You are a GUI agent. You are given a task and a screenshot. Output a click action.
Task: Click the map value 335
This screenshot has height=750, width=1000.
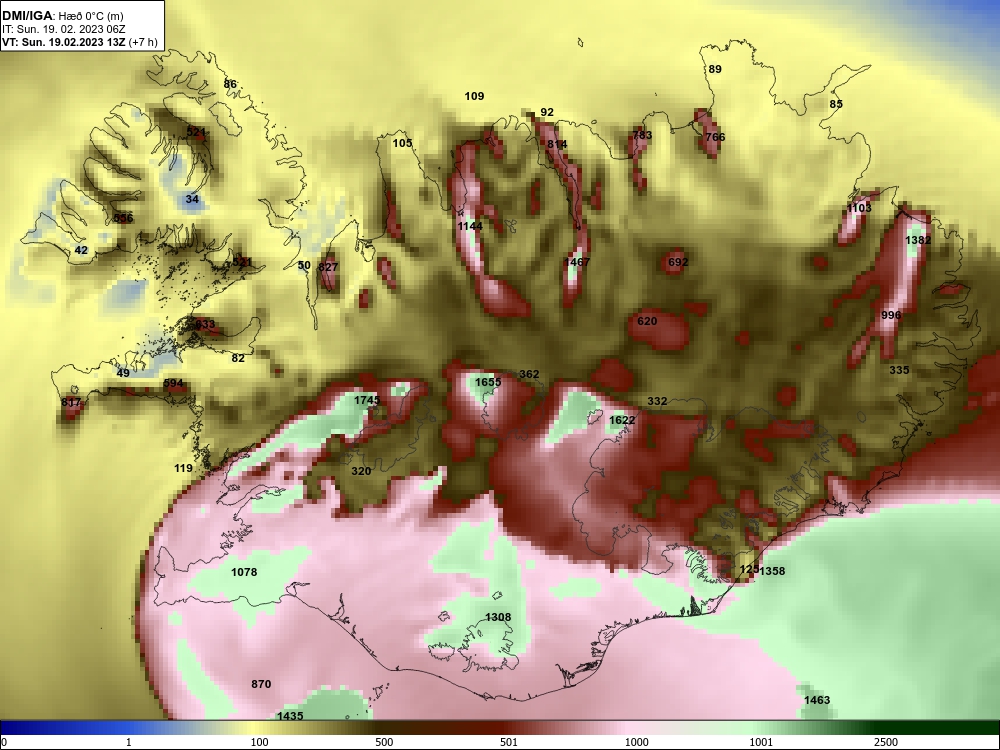(x=899, y=370)
